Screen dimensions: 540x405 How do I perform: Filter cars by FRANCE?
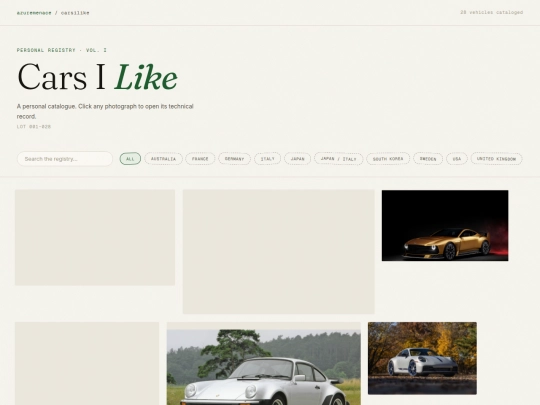(200, 159)
